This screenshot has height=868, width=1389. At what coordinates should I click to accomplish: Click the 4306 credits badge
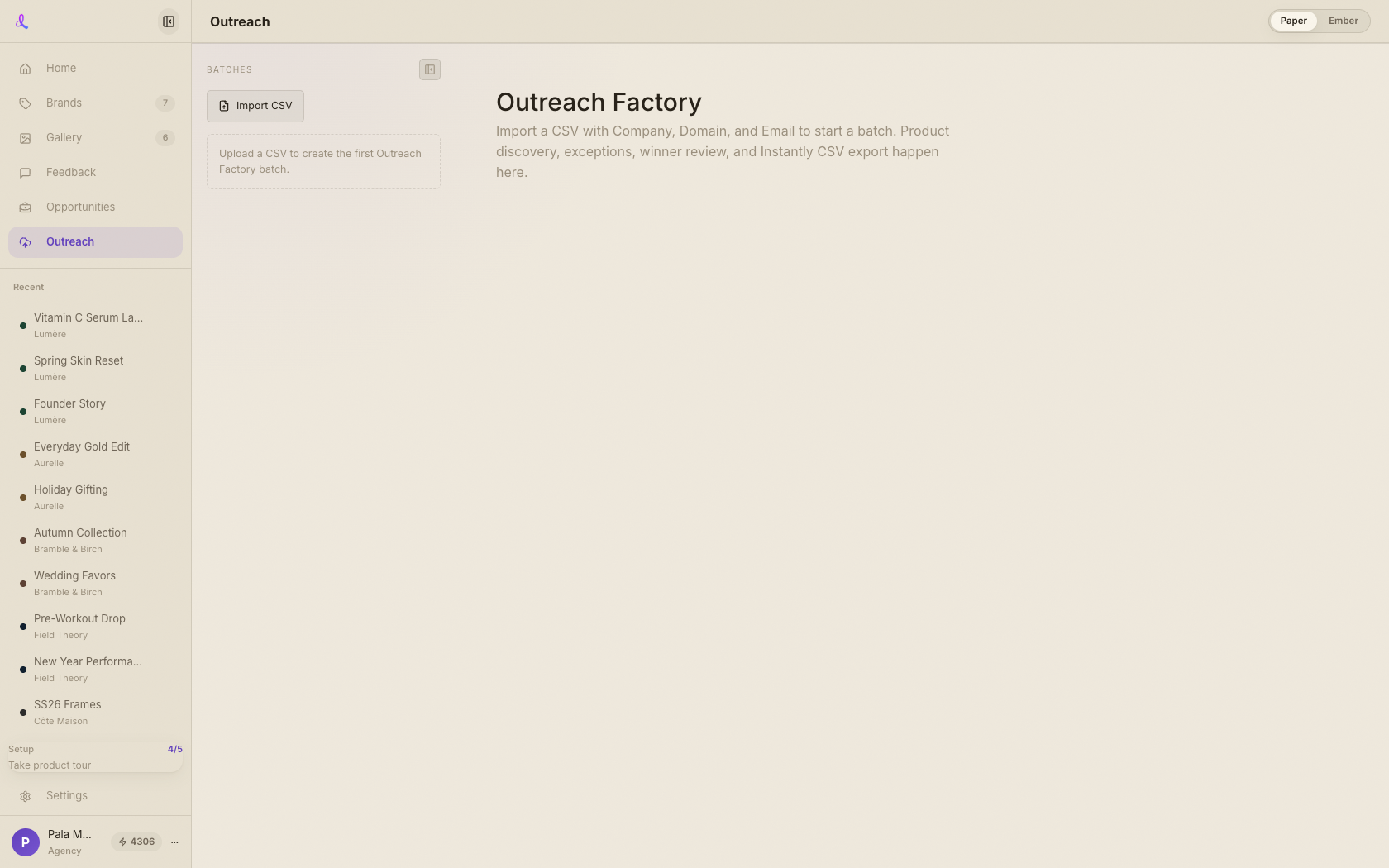click(x=136, y=842)
